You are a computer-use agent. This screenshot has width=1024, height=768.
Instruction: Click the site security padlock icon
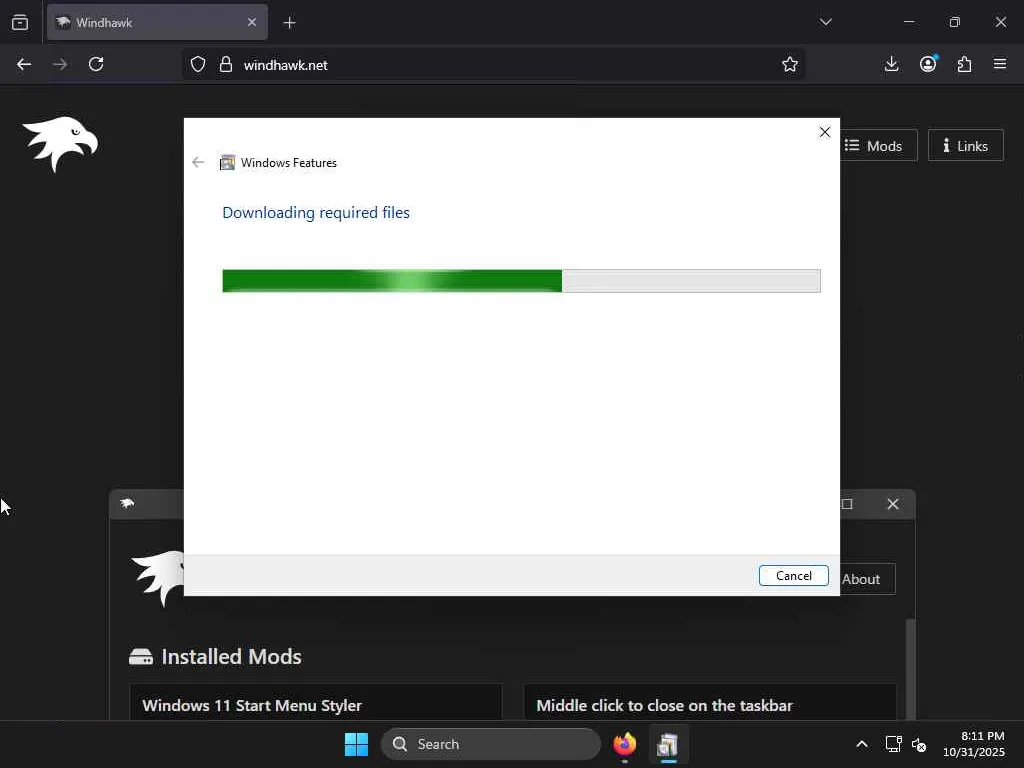click(x=226, y=65)
